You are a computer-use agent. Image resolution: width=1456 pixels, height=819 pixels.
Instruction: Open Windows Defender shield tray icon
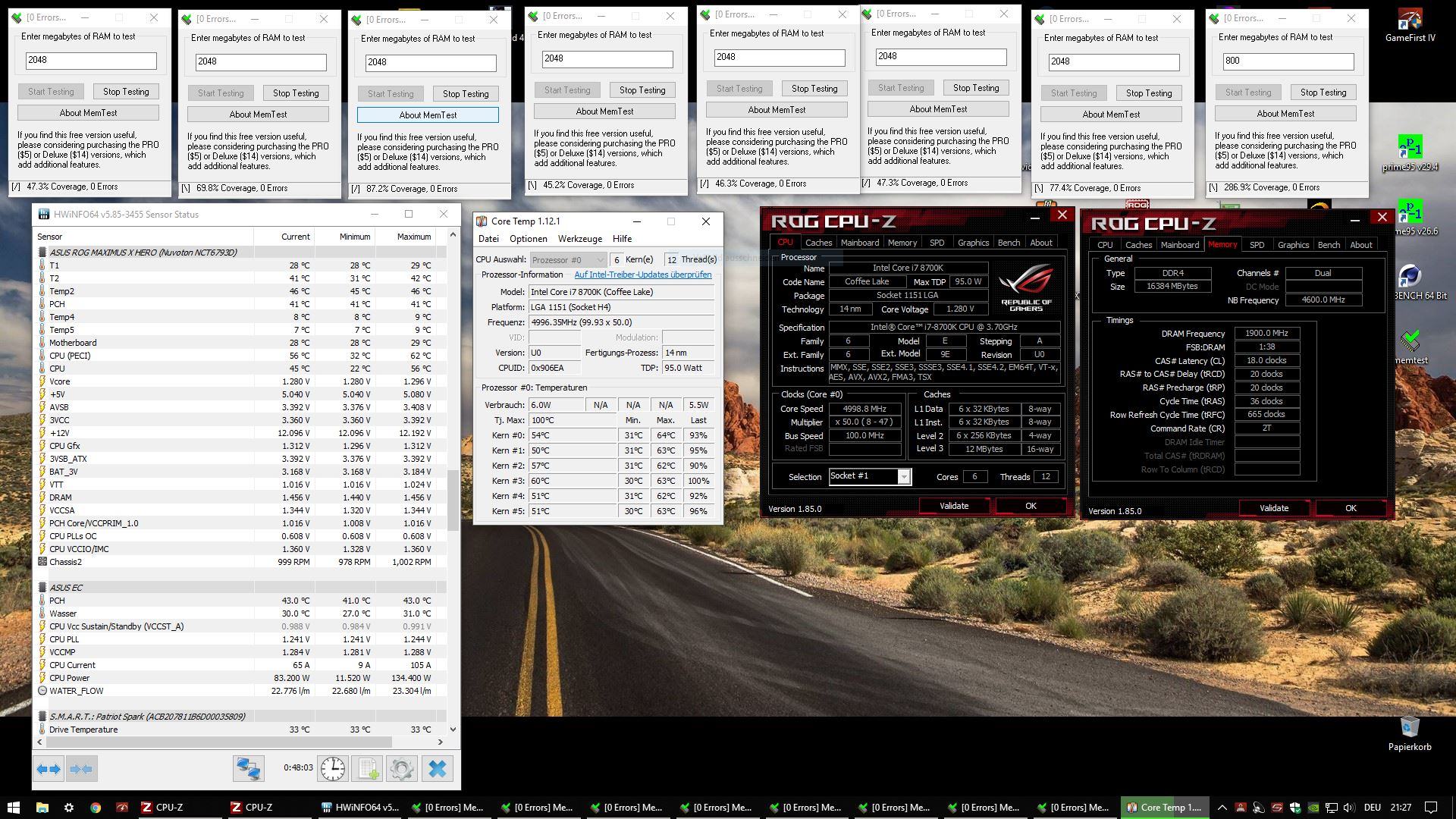tap(1294, 808)
